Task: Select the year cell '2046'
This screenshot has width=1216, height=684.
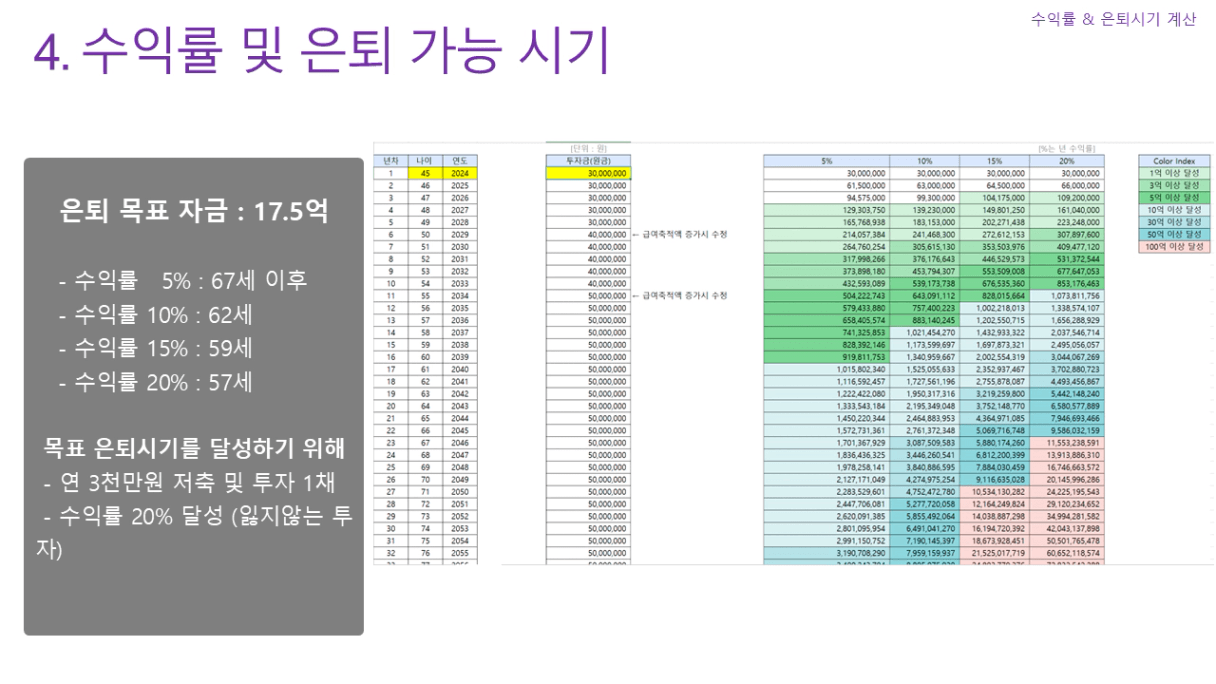Action: click(459, 442)
